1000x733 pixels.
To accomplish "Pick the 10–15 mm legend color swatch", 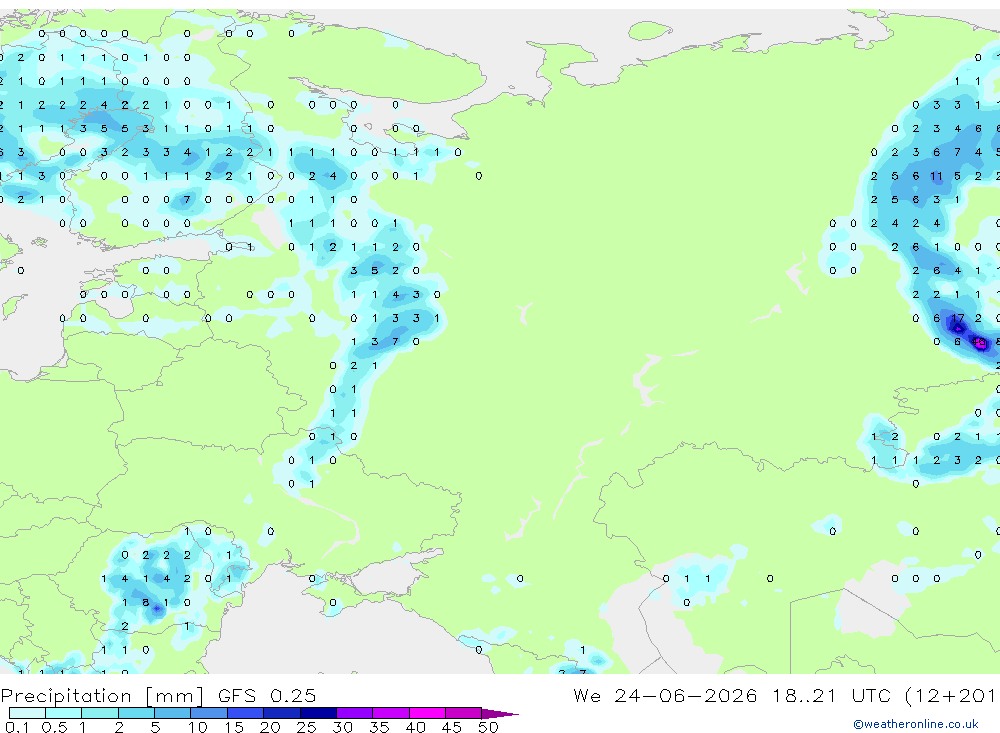I will [209, 713].
